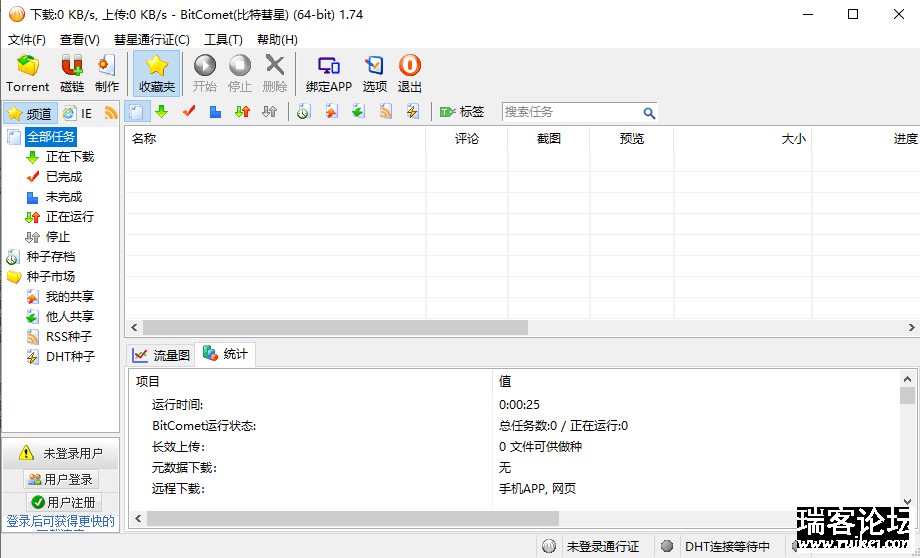Select 全部任务 in the tree

52,137
